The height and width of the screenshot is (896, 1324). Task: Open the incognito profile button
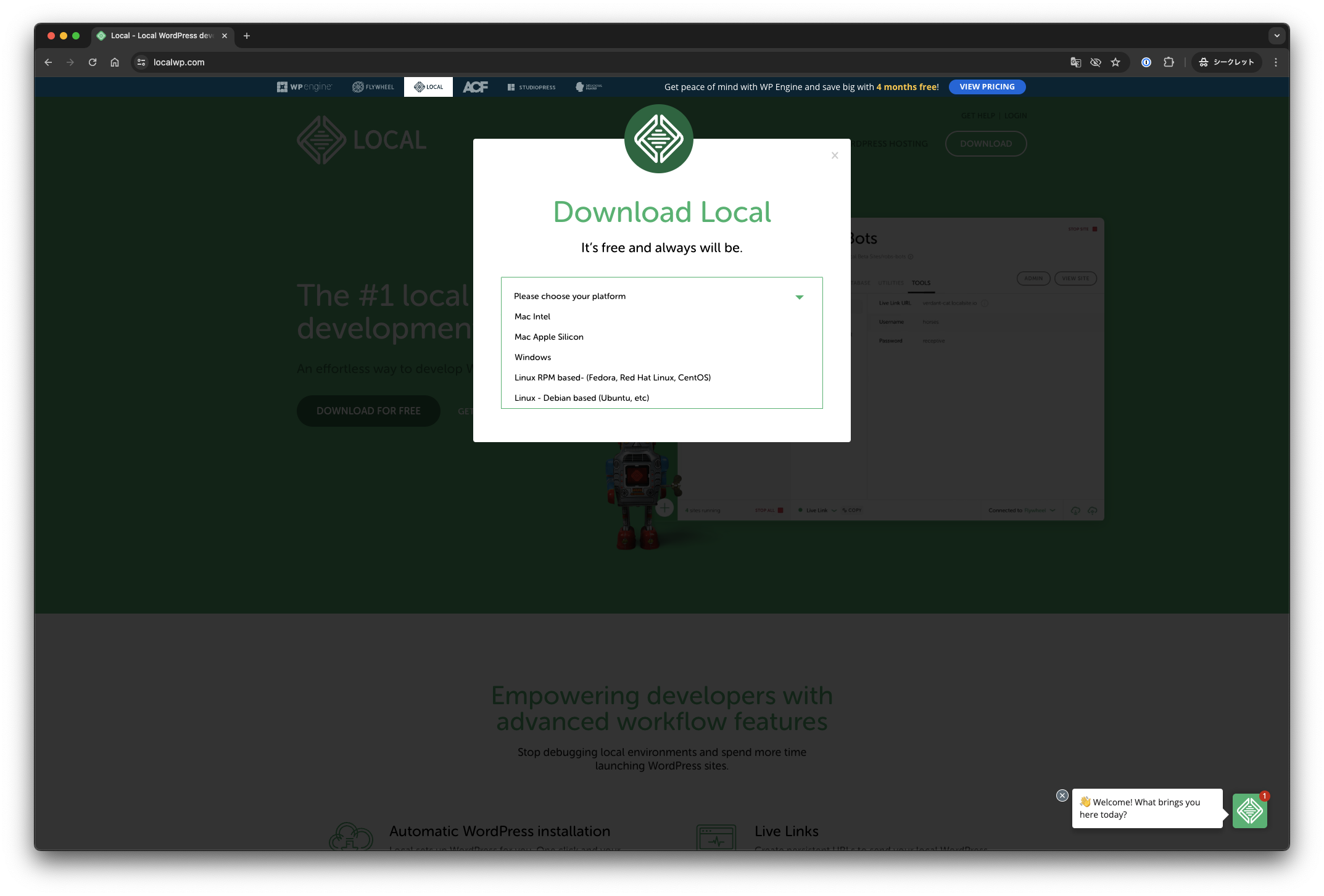[1227, 62]
